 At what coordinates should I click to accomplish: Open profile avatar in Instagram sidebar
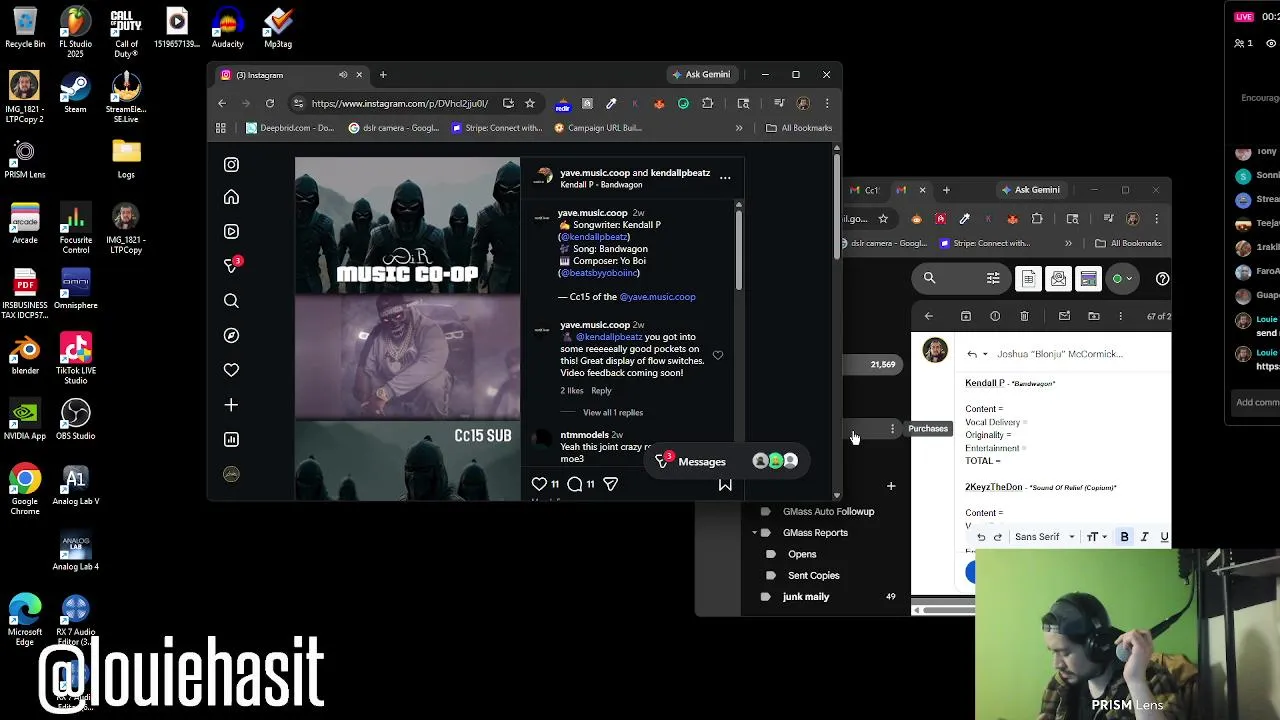point(231,474)
